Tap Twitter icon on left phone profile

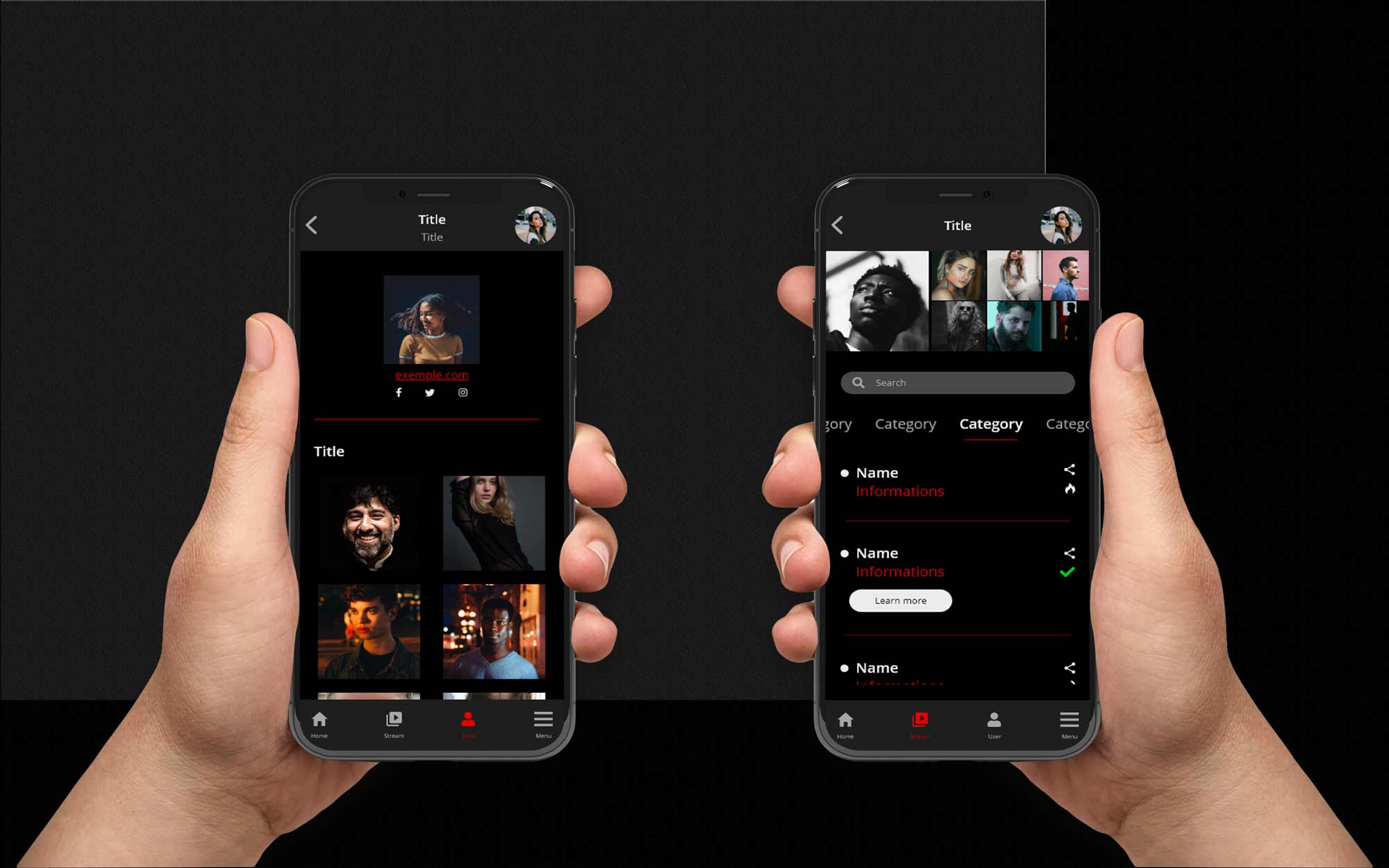[429, 392]
